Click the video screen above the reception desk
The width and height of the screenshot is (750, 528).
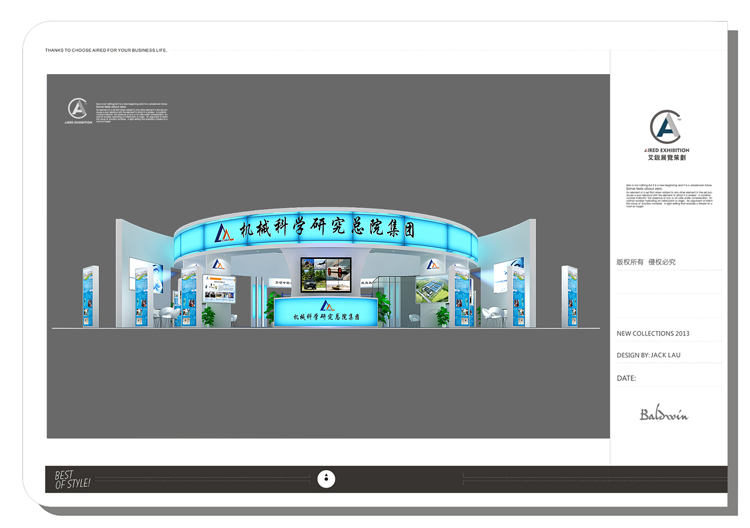[x=326, y=273]
